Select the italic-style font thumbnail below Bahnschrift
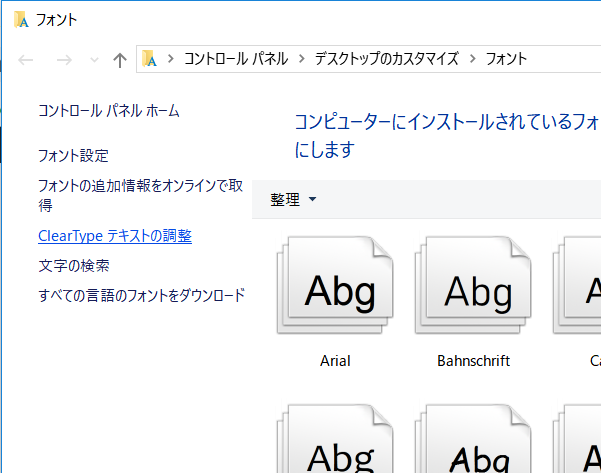 (473, 438)
